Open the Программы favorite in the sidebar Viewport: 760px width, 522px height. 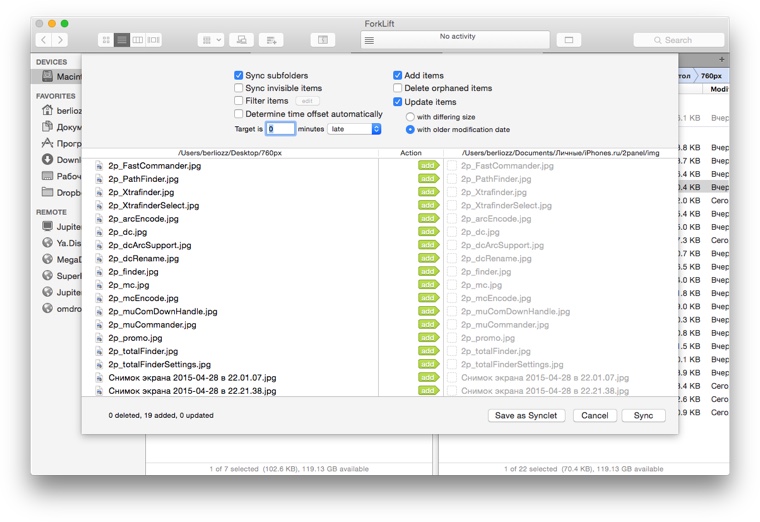click(61, 143)
